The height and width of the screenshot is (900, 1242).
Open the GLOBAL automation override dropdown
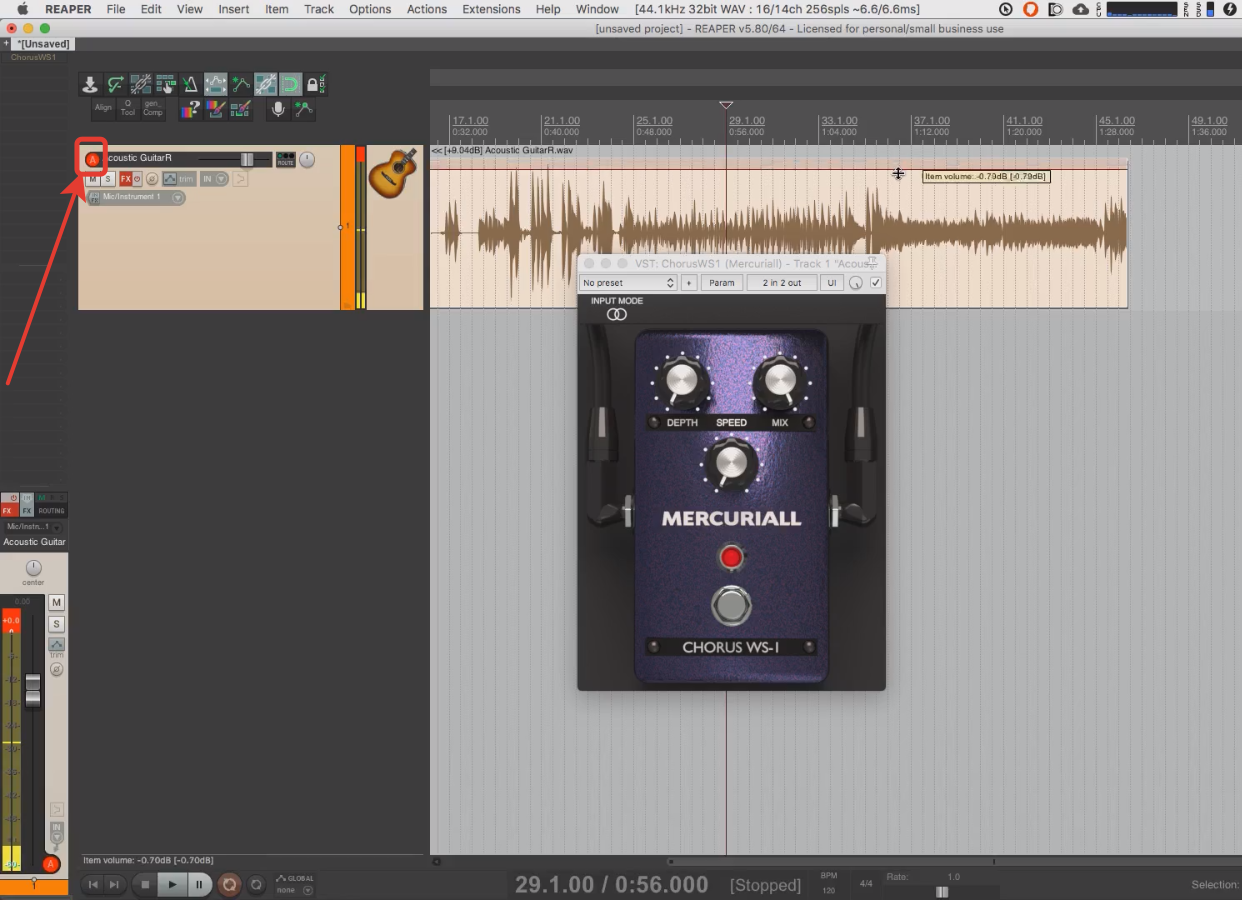click(295, 885)
